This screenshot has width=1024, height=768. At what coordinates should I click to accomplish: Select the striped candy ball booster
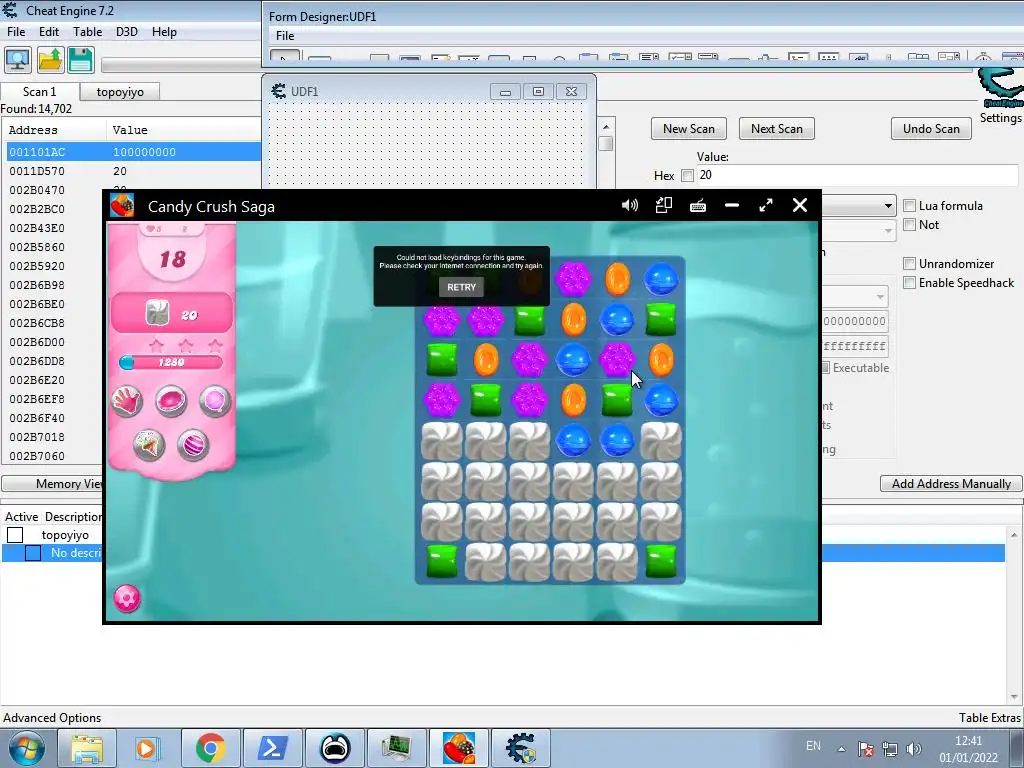[193, 445]
